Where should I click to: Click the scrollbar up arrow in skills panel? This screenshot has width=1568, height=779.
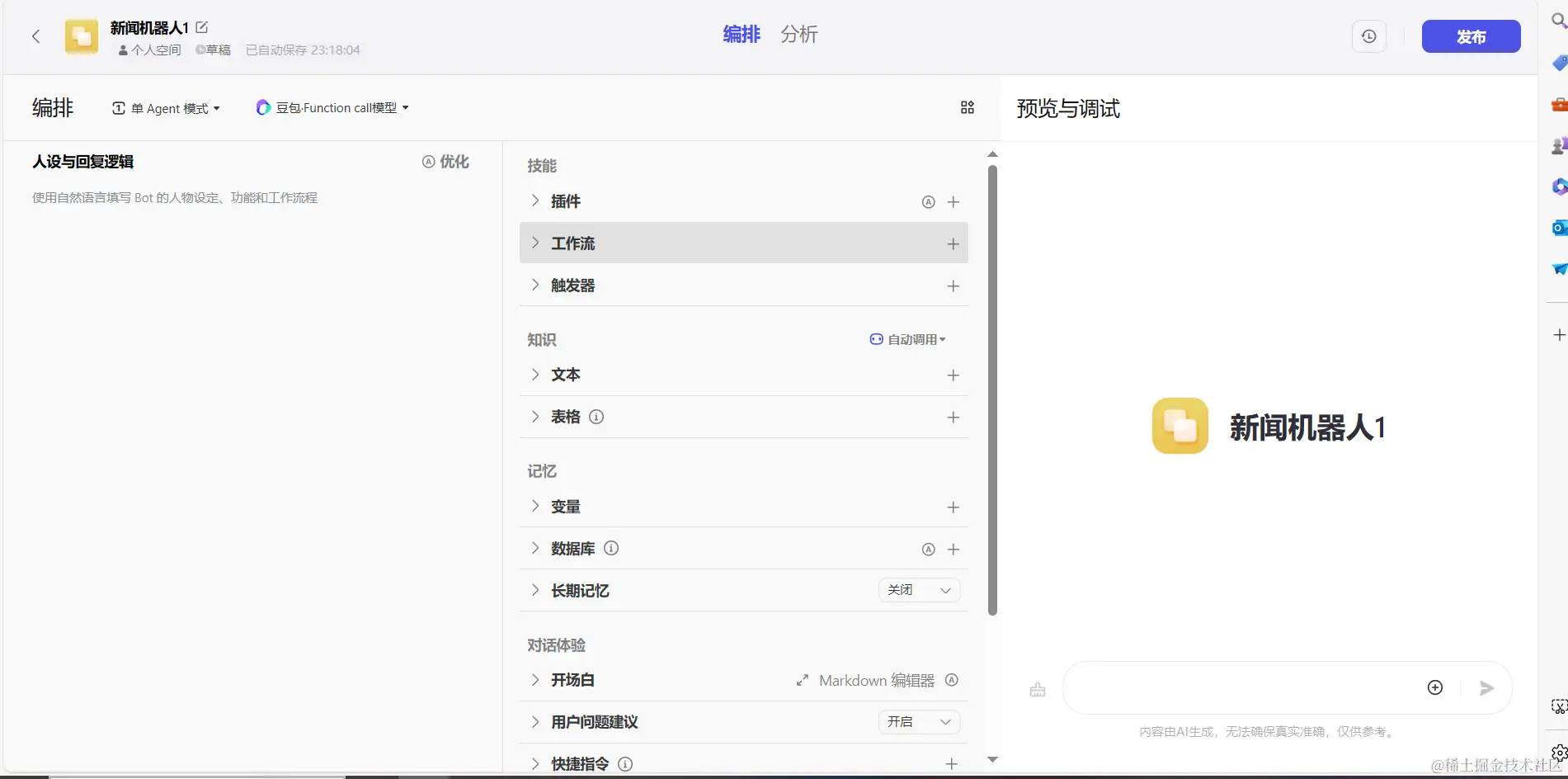(x=992, y=154)
